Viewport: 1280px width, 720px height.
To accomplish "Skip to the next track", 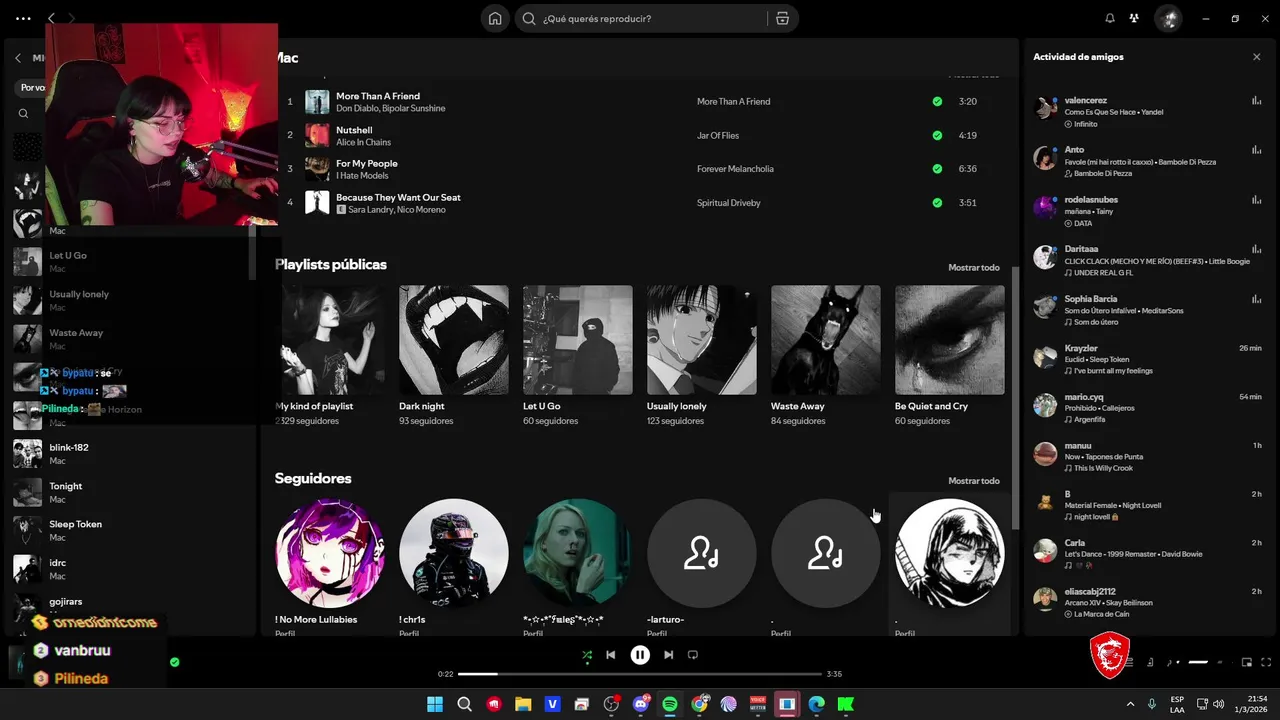I will pos(668,655).
